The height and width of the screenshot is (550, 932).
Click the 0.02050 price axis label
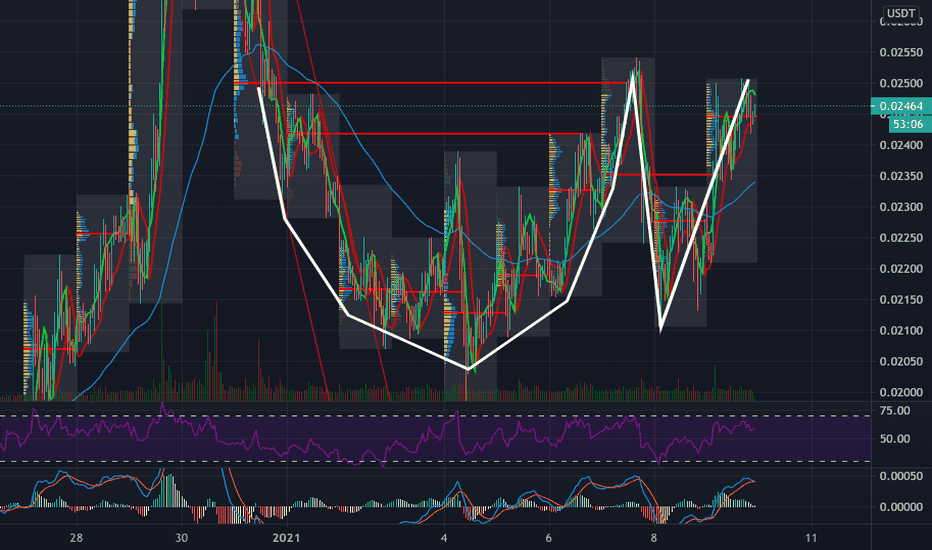point(901,362)
